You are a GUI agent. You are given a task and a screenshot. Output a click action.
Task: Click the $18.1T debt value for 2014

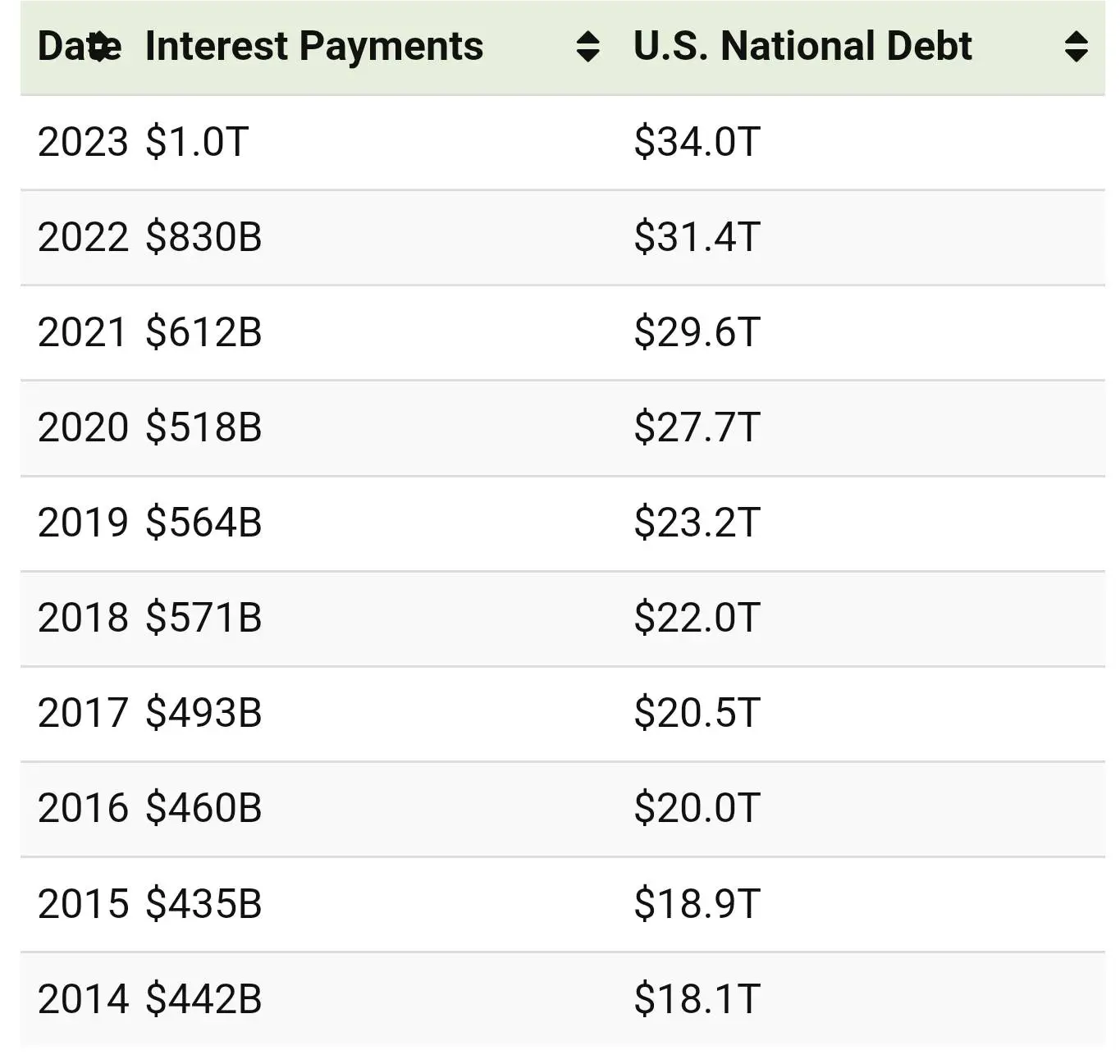click(697, 998)
